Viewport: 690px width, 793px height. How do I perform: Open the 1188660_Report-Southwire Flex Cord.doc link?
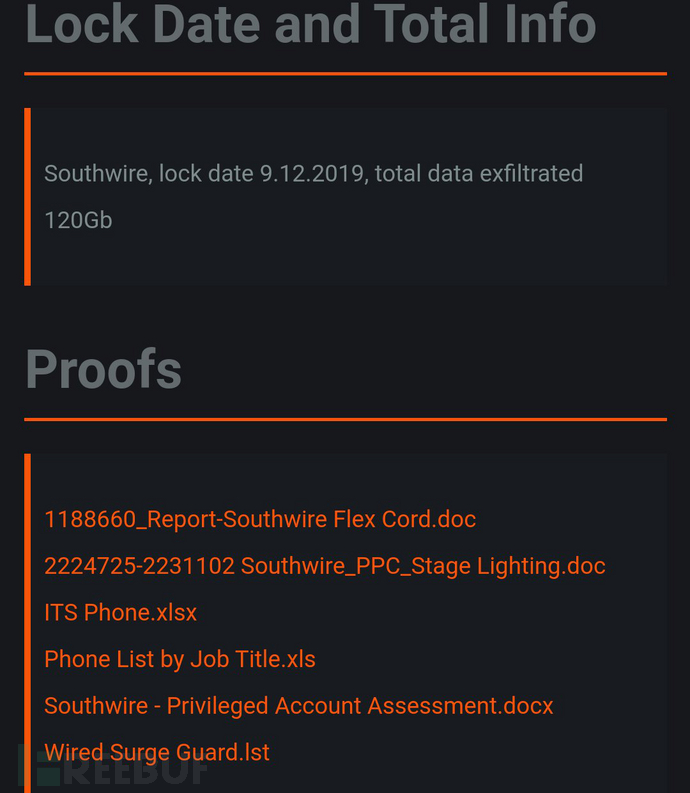[260, 519]
